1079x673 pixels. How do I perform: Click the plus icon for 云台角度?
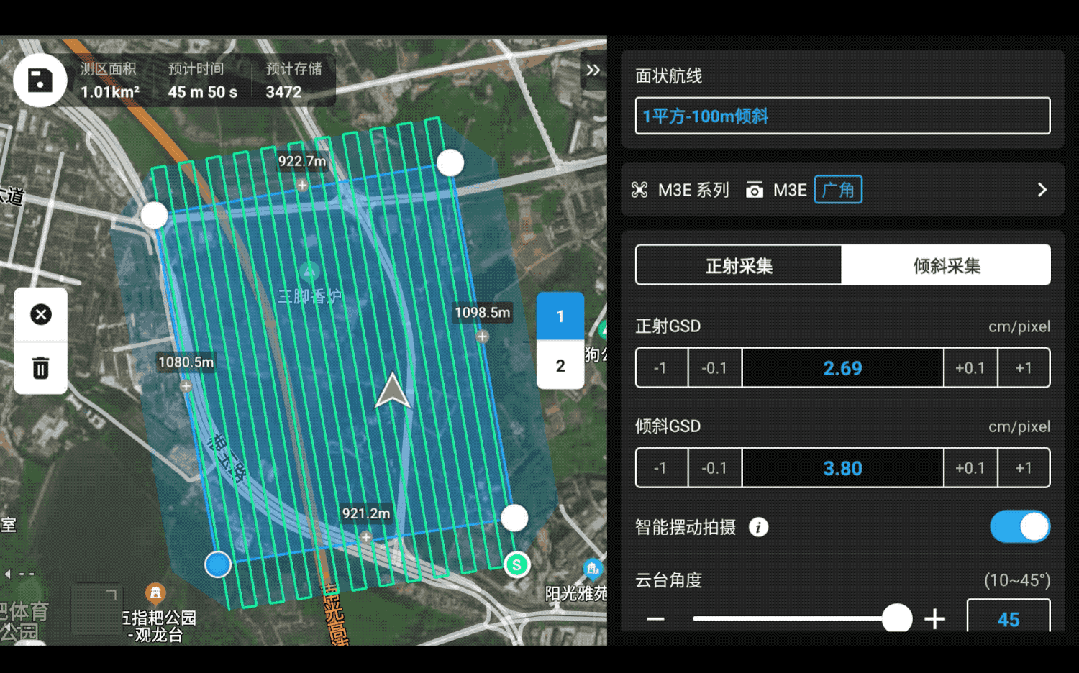[934, 620]
